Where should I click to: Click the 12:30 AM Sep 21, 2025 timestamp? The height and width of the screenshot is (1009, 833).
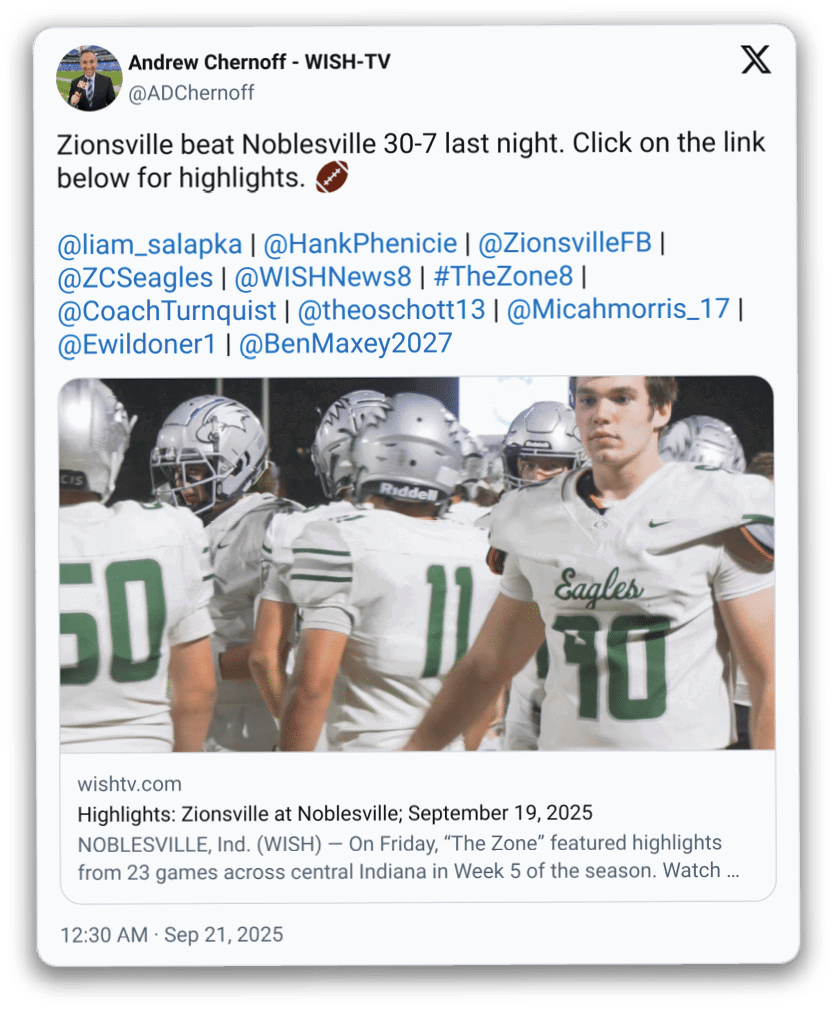[171, 935]
